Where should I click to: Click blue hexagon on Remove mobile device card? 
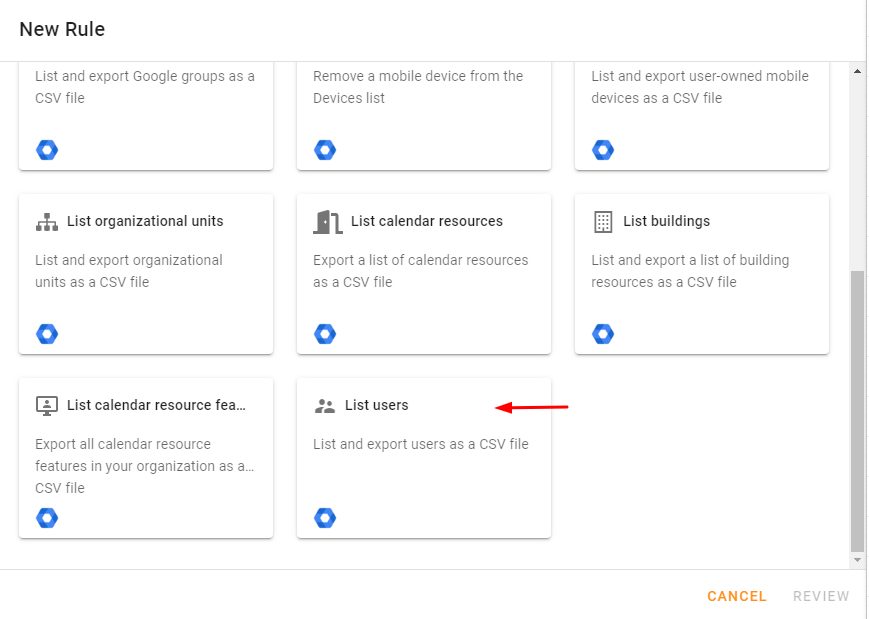tap(325, 150)
